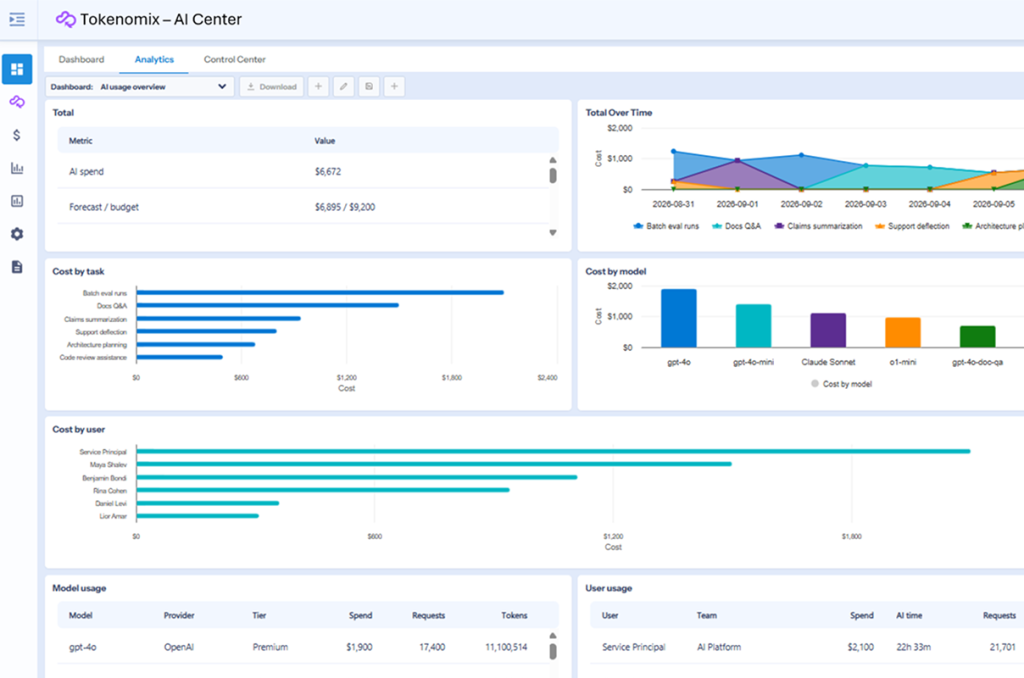
Task: Collapse the sidebar with the menu icon
Action: point(17,20)
